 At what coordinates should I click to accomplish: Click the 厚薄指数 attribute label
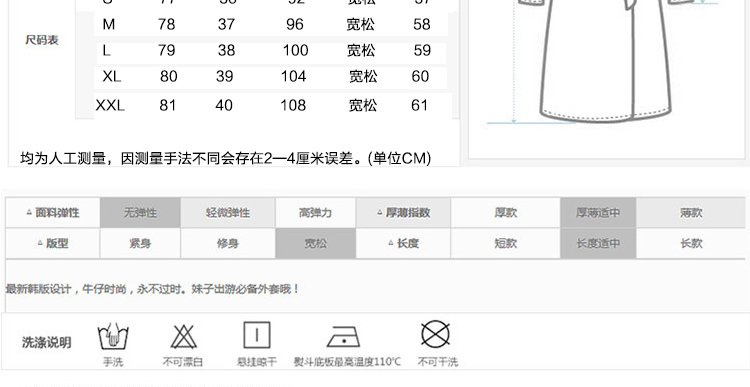click(403, 212)
